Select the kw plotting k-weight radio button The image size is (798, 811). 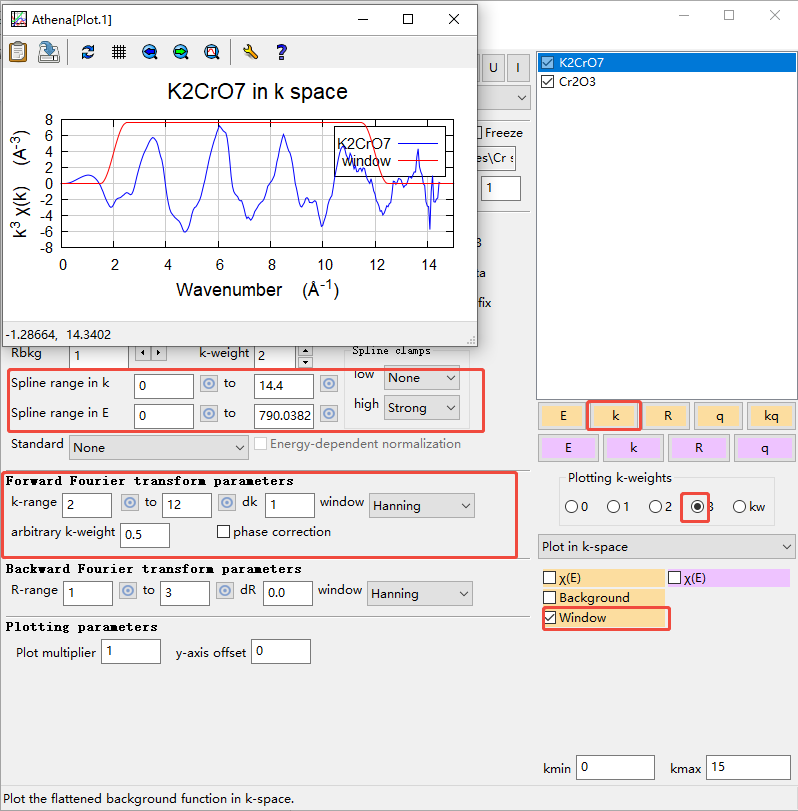coord(740,507)
